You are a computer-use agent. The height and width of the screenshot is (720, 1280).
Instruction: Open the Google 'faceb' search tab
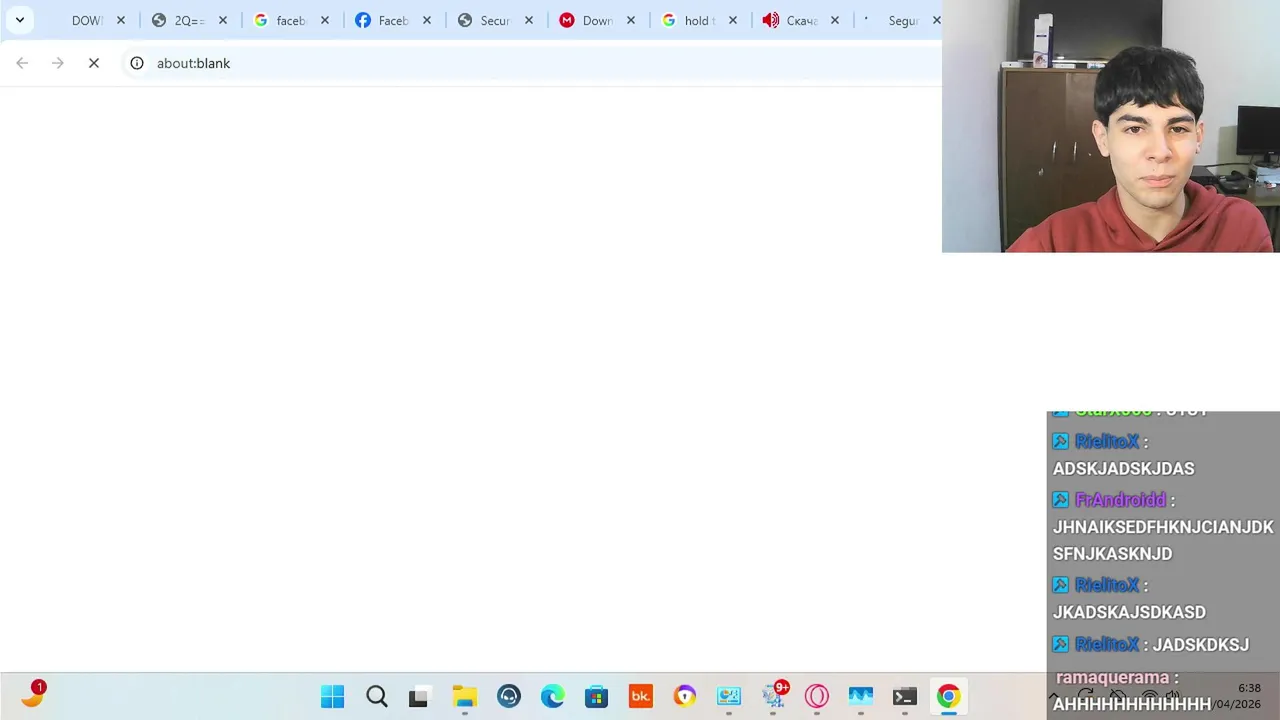291,20
